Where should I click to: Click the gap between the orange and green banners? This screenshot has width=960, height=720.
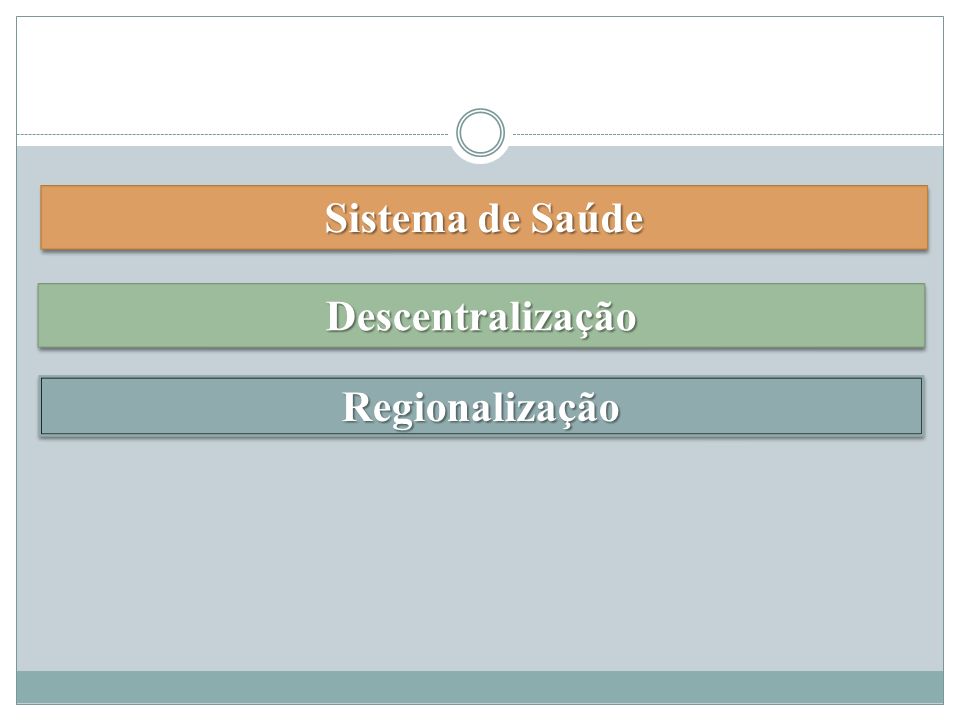pos(482,267)
